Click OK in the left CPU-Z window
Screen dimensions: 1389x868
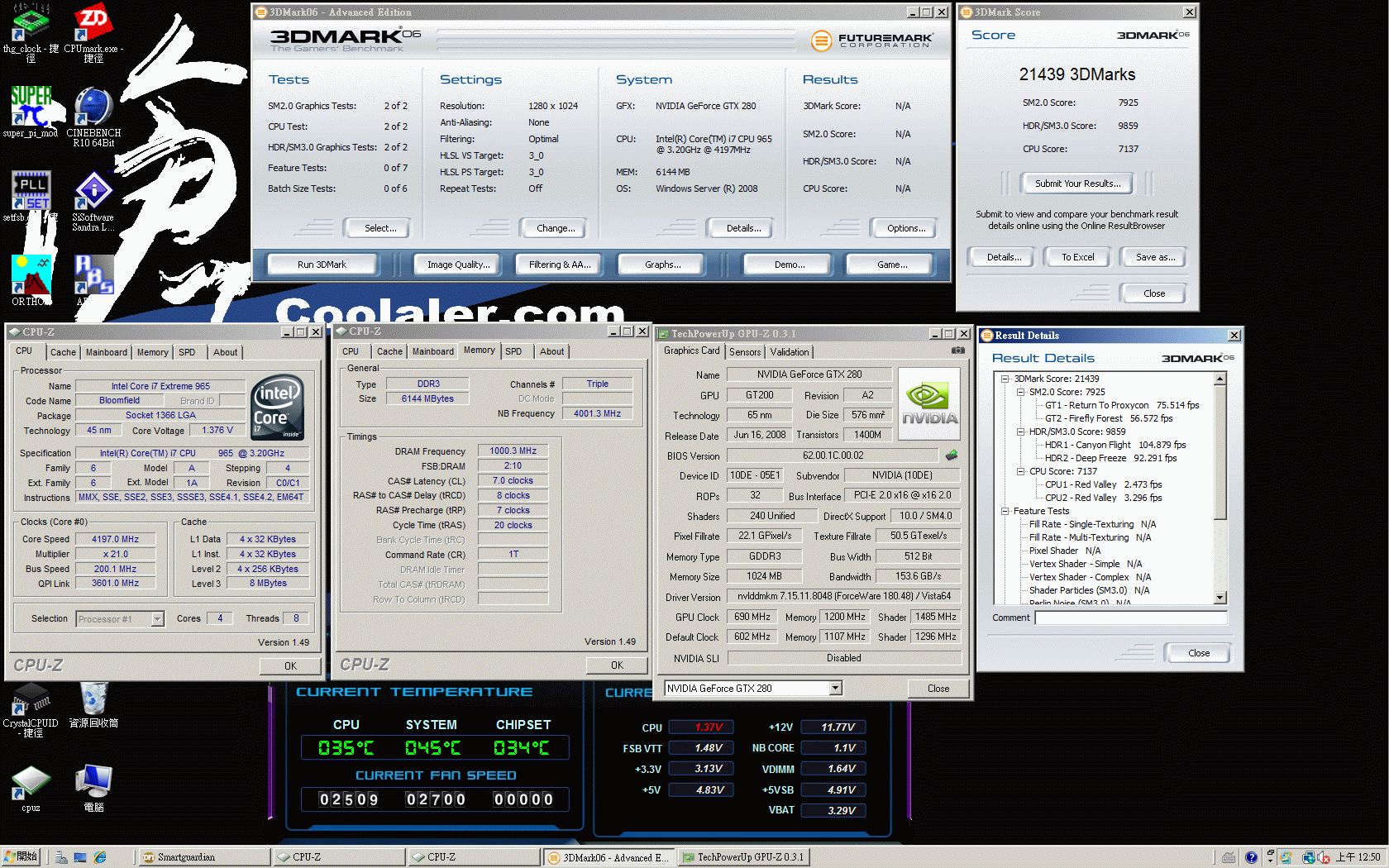click(x=290, y=665)
